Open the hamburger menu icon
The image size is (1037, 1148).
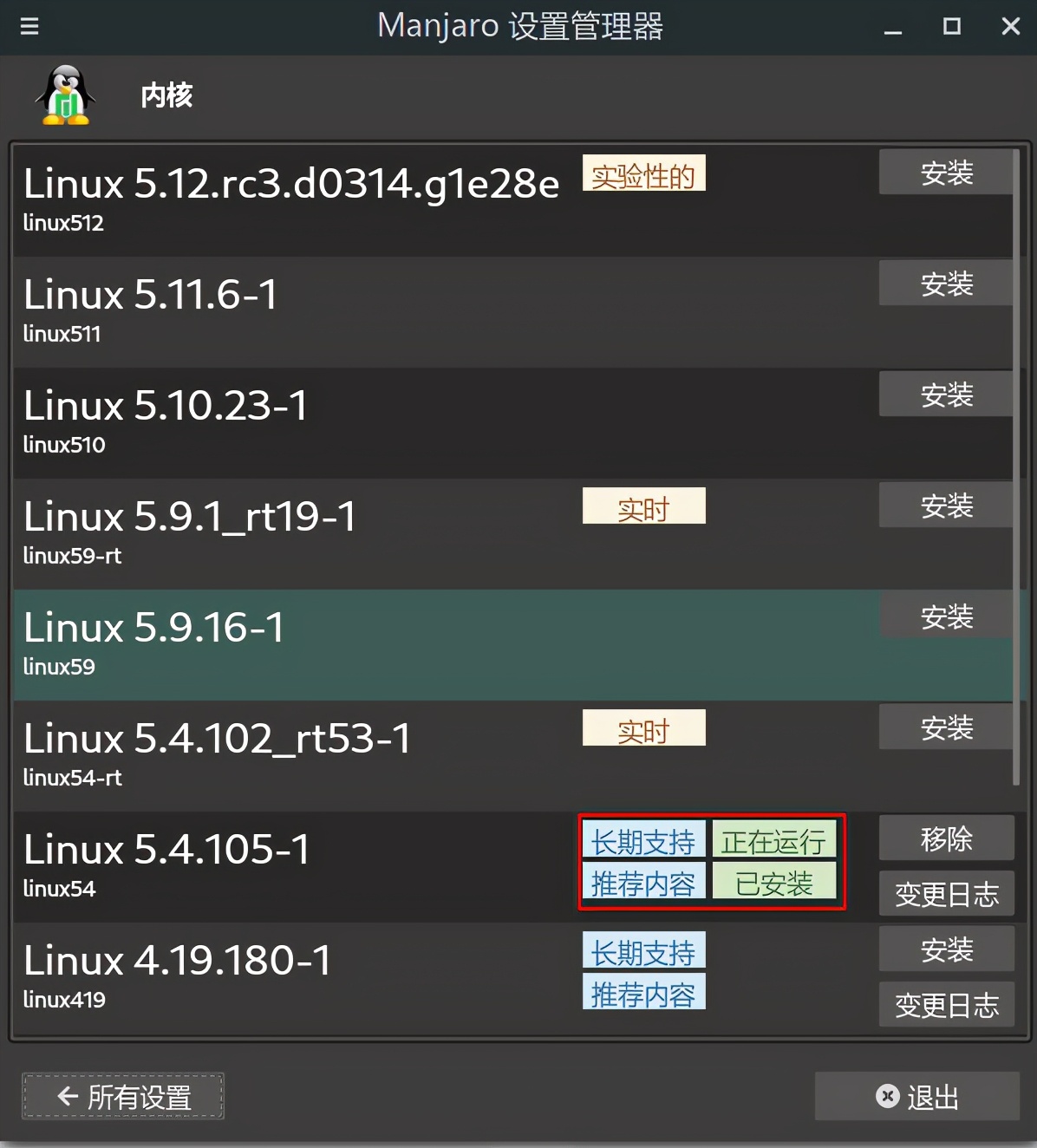[29, 26]
